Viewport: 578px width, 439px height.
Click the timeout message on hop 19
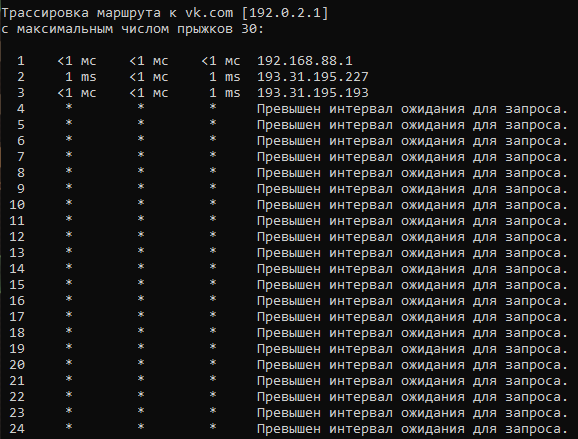point(412,349)
